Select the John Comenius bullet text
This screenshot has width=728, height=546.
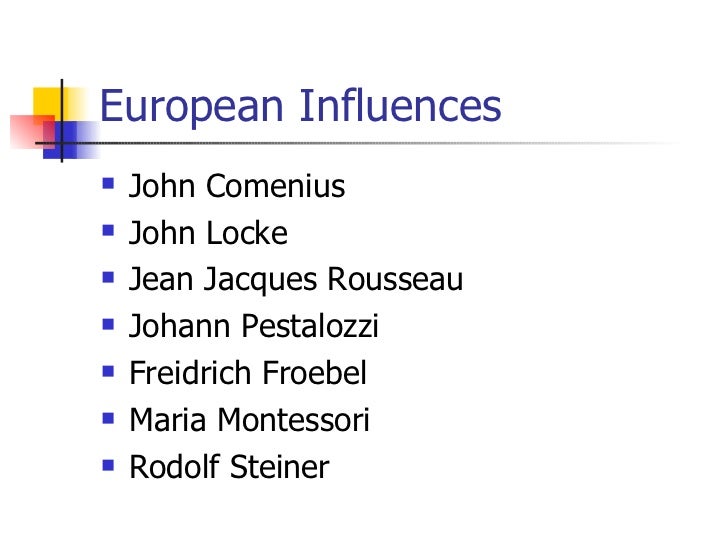click(x=237, y=186)
